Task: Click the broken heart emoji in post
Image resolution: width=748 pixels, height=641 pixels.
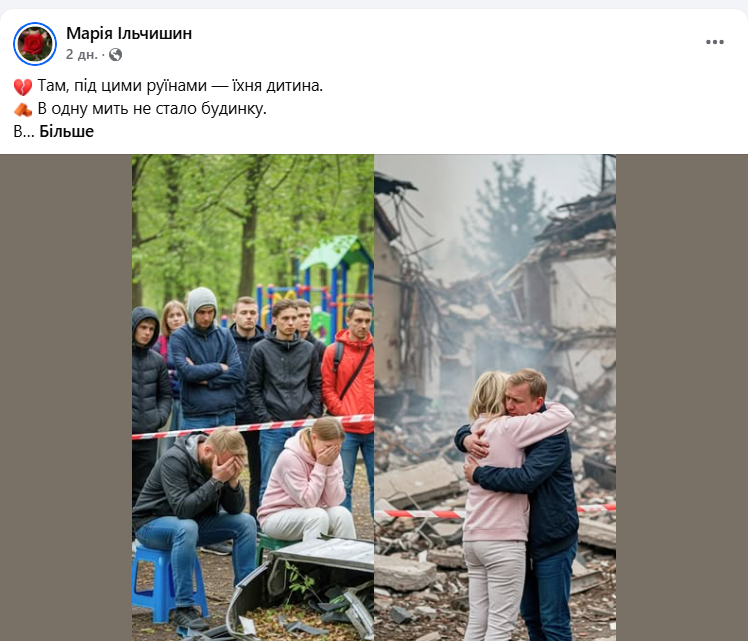Action: (x=23, y=86)
